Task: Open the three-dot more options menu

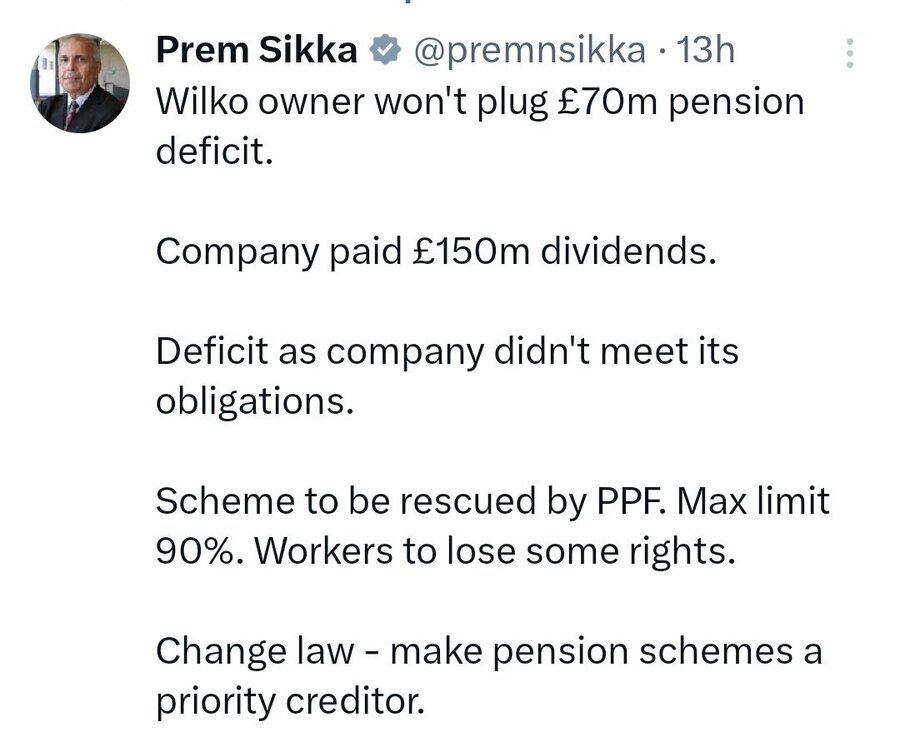Action: tap(850, 53)
